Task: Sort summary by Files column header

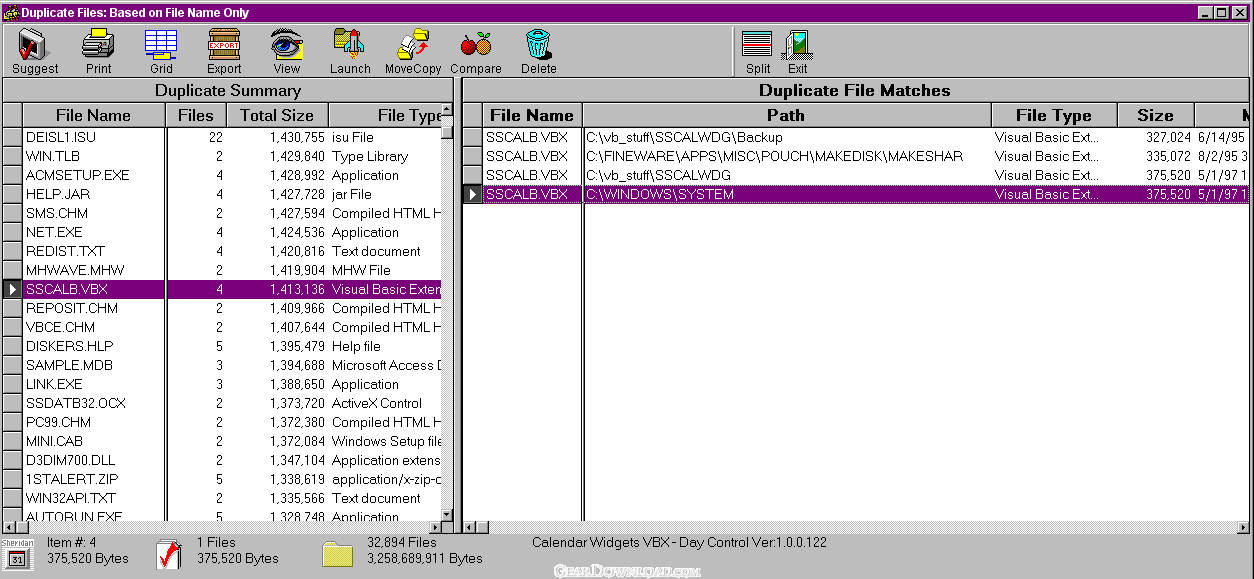Action: coord(196,115)
